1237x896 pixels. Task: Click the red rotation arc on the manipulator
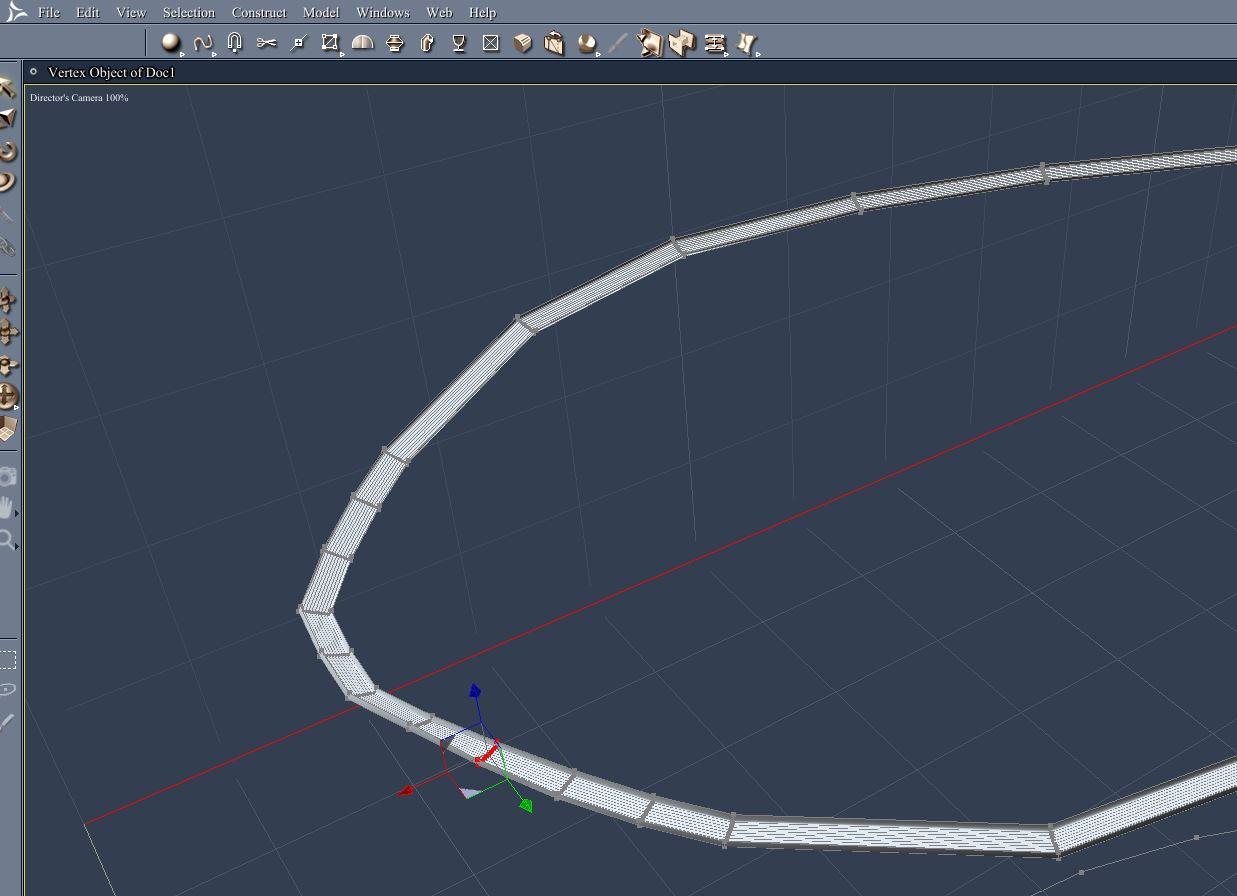point(487,753)
